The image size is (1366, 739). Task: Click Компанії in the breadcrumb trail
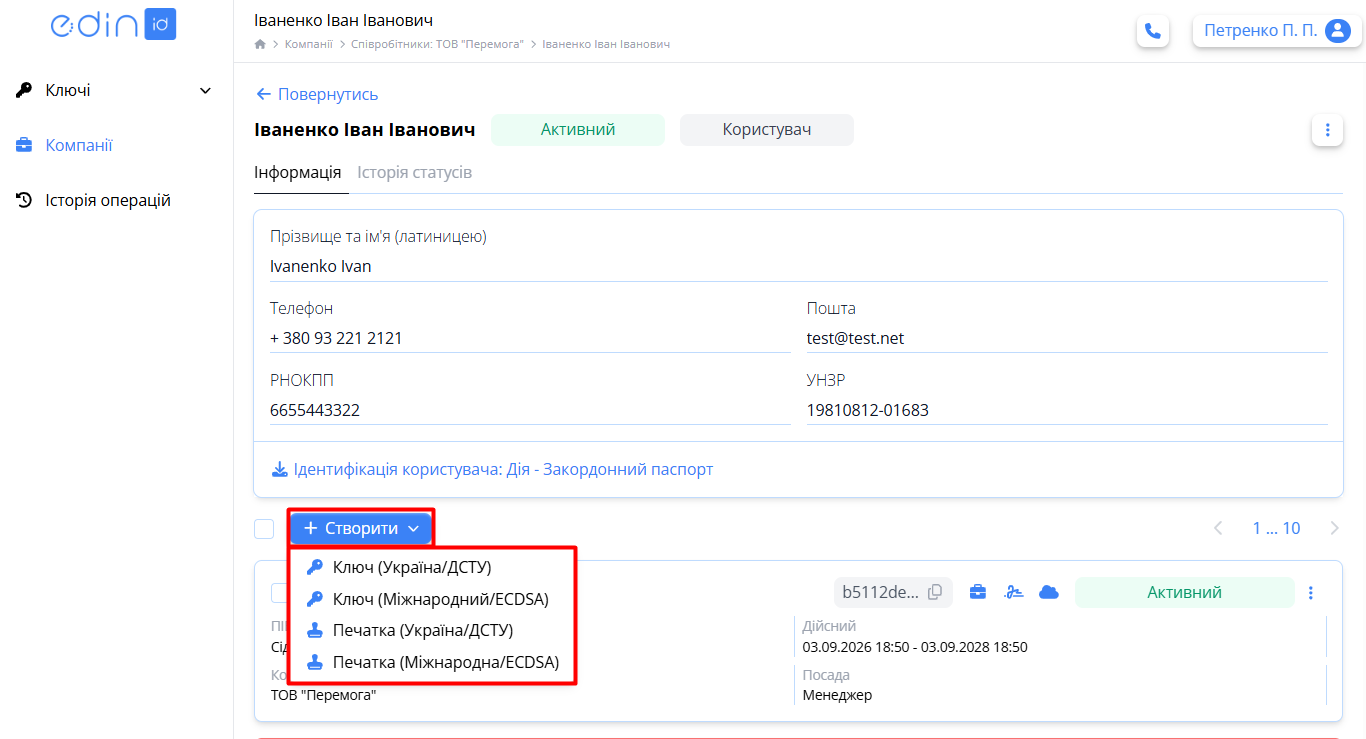309,44
